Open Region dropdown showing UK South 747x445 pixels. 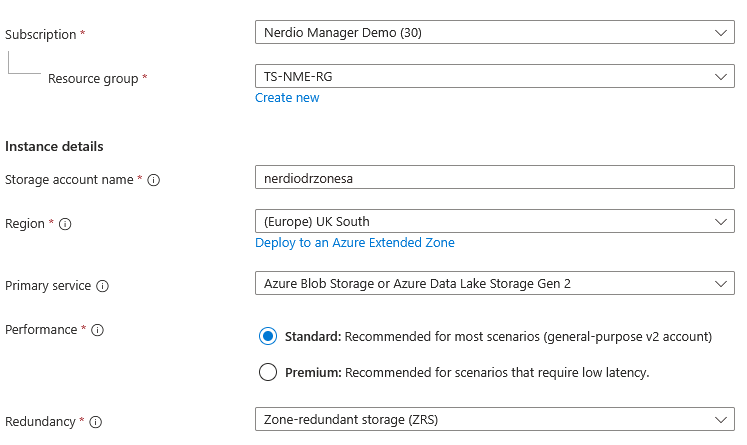[494, 221]
